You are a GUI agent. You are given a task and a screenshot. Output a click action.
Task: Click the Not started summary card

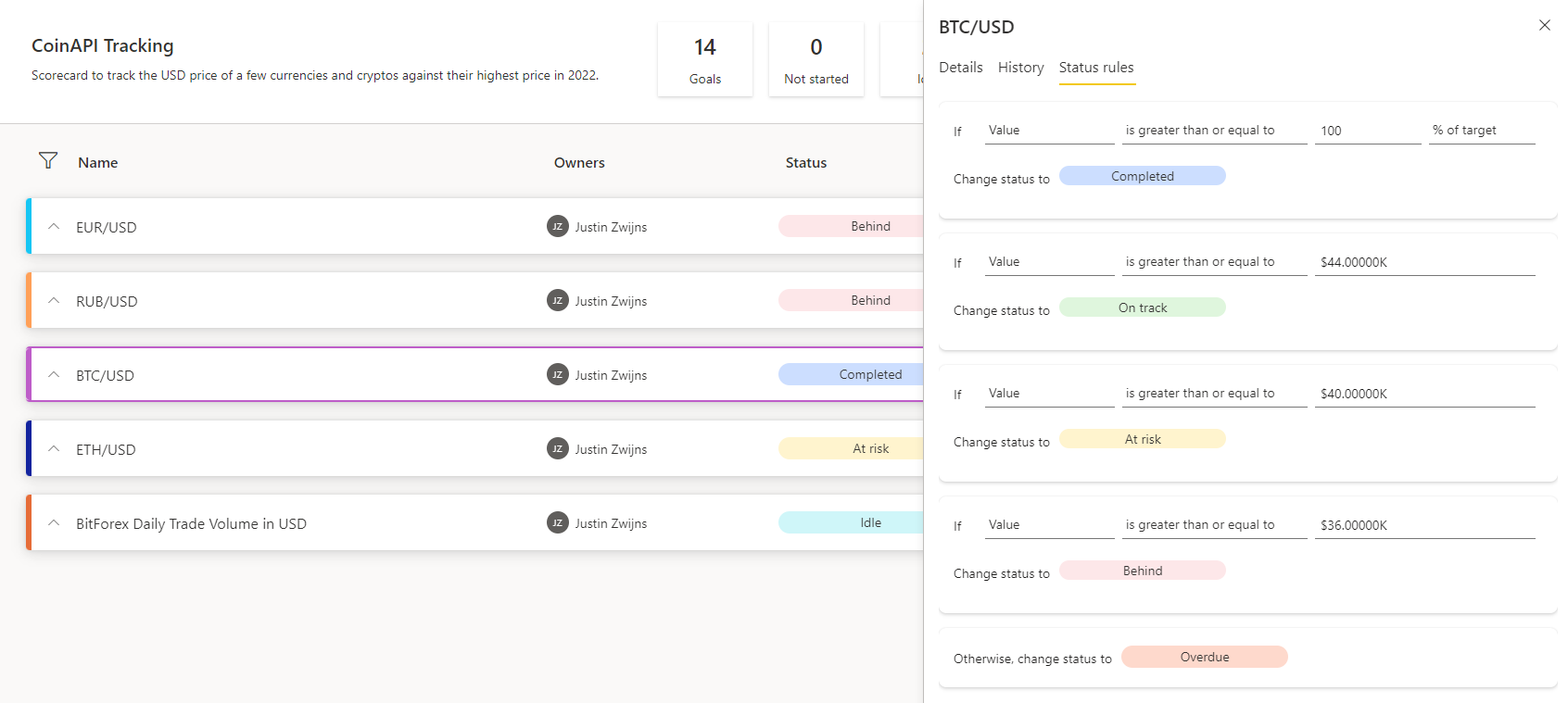pyautogui.click(x=816, y=59)
